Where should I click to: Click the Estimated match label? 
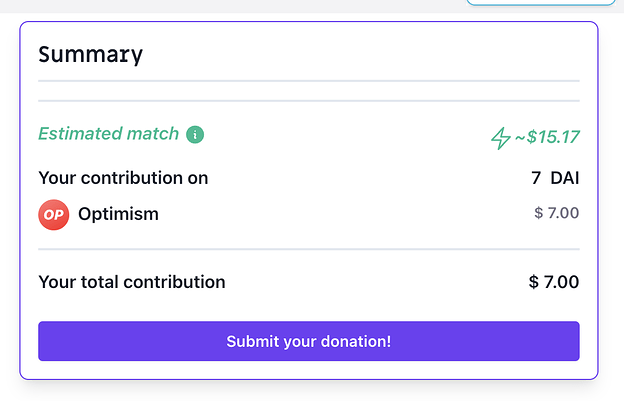pos(109,134)
